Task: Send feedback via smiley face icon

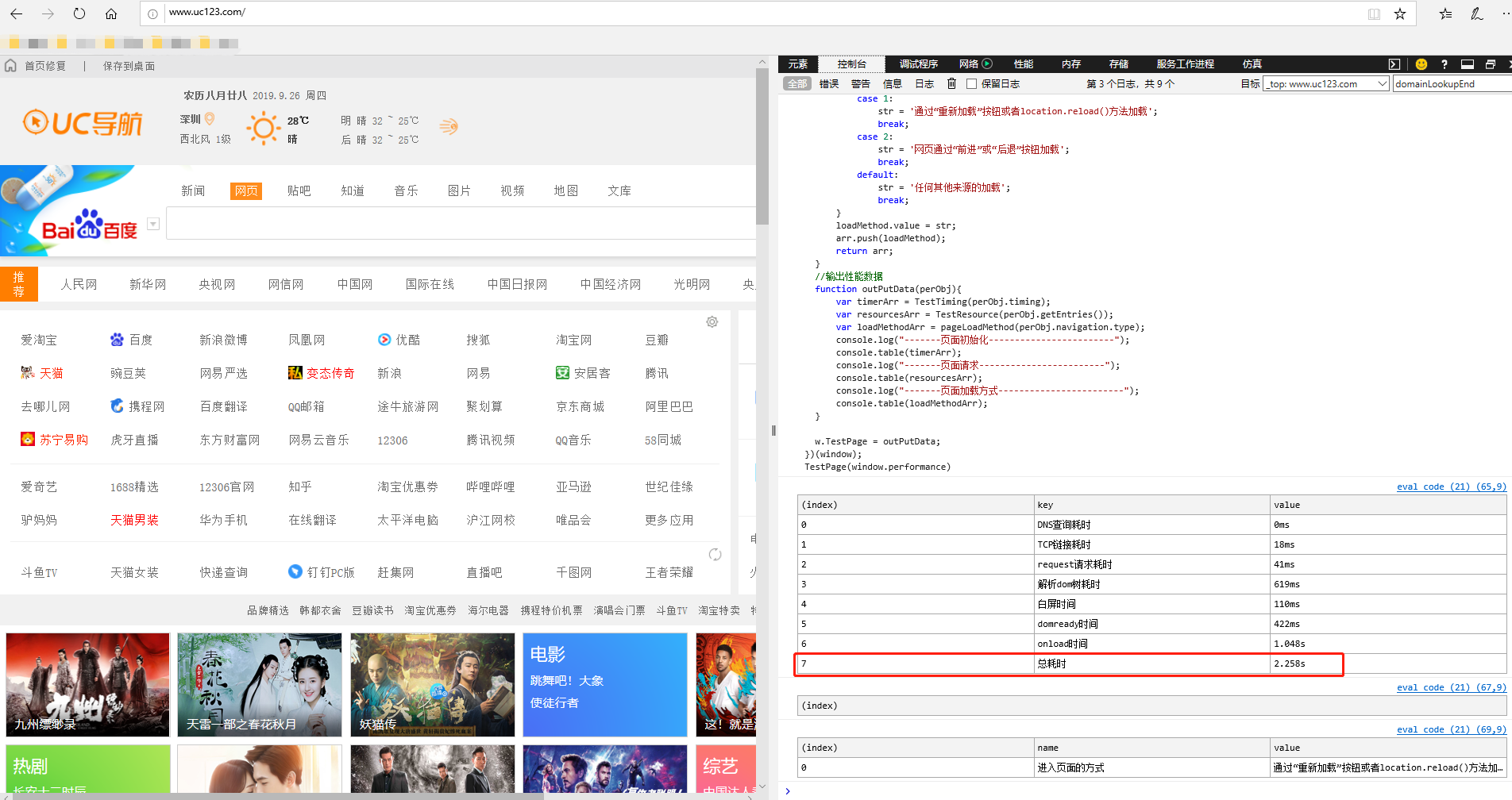Action: coord(1421,64)
